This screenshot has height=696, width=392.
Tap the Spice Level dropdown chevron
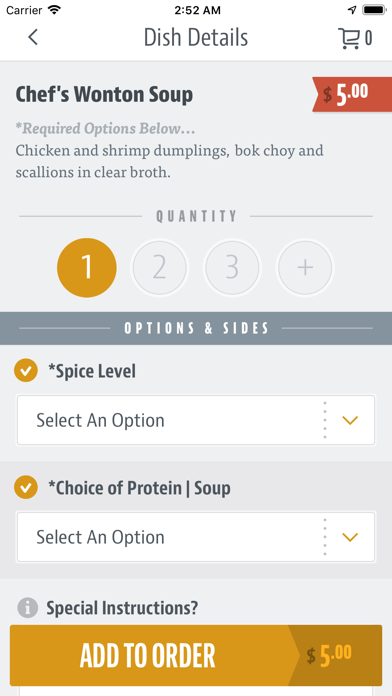[350, 420]
